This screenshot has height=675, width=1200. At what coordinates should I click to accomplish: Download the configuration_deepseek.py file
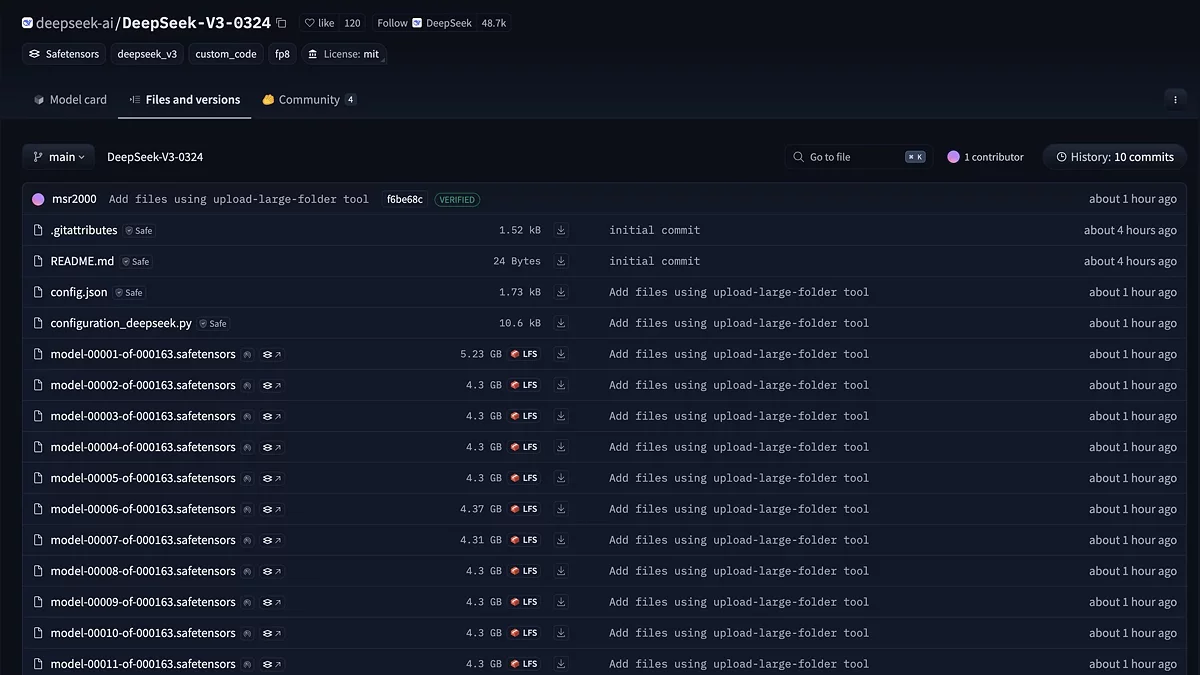pyautogui.click(x=561, y=323)
